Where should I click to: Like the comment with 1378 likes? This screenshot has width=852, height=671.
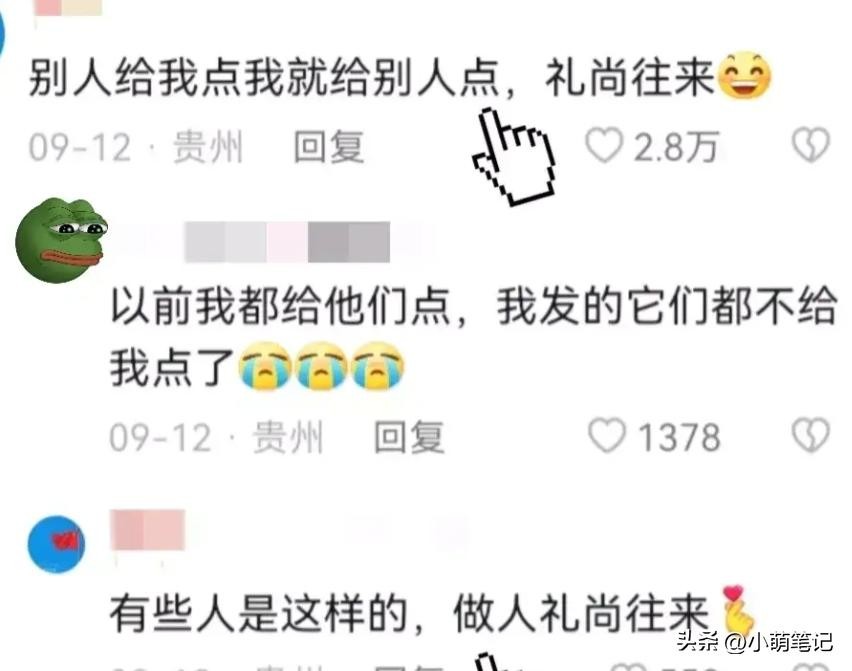pyautogui.click(x=607, y=435)
